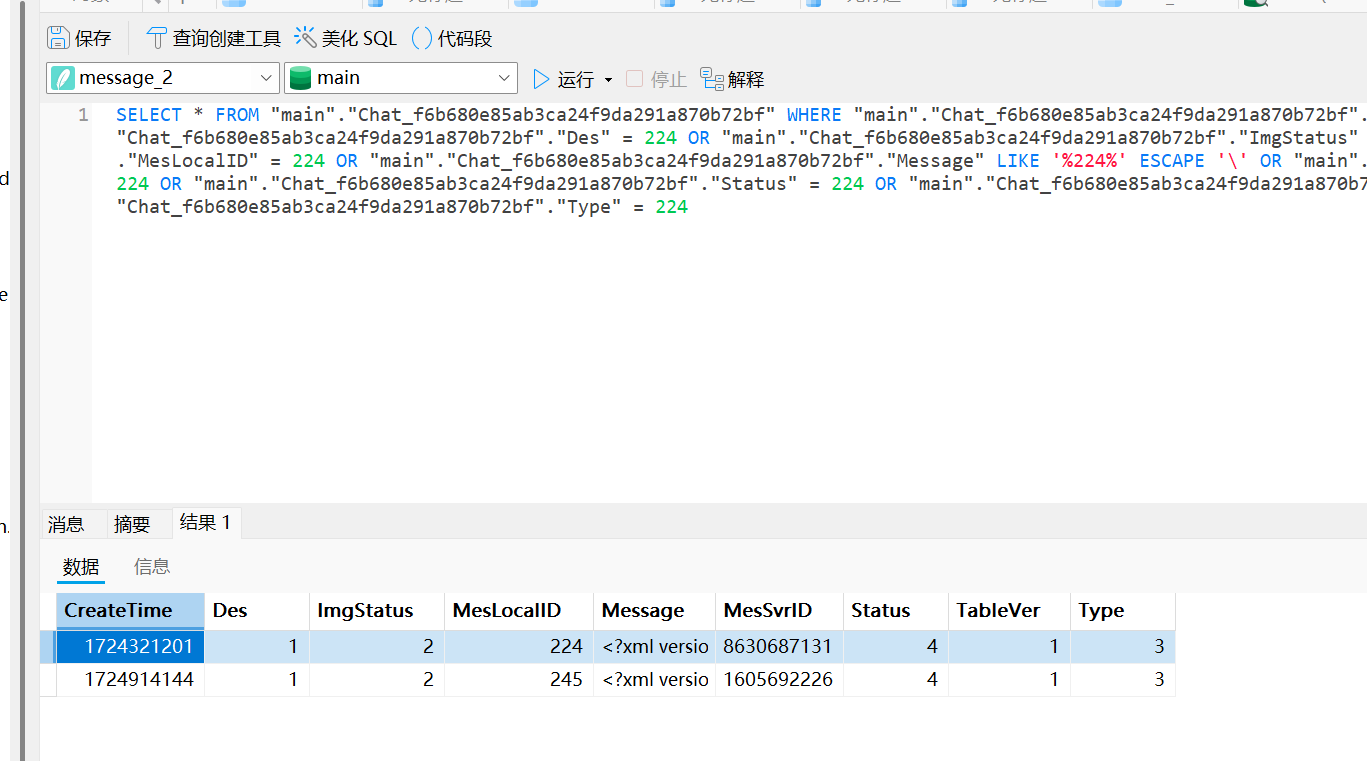Click the Message column header

(x=654, y=611)
